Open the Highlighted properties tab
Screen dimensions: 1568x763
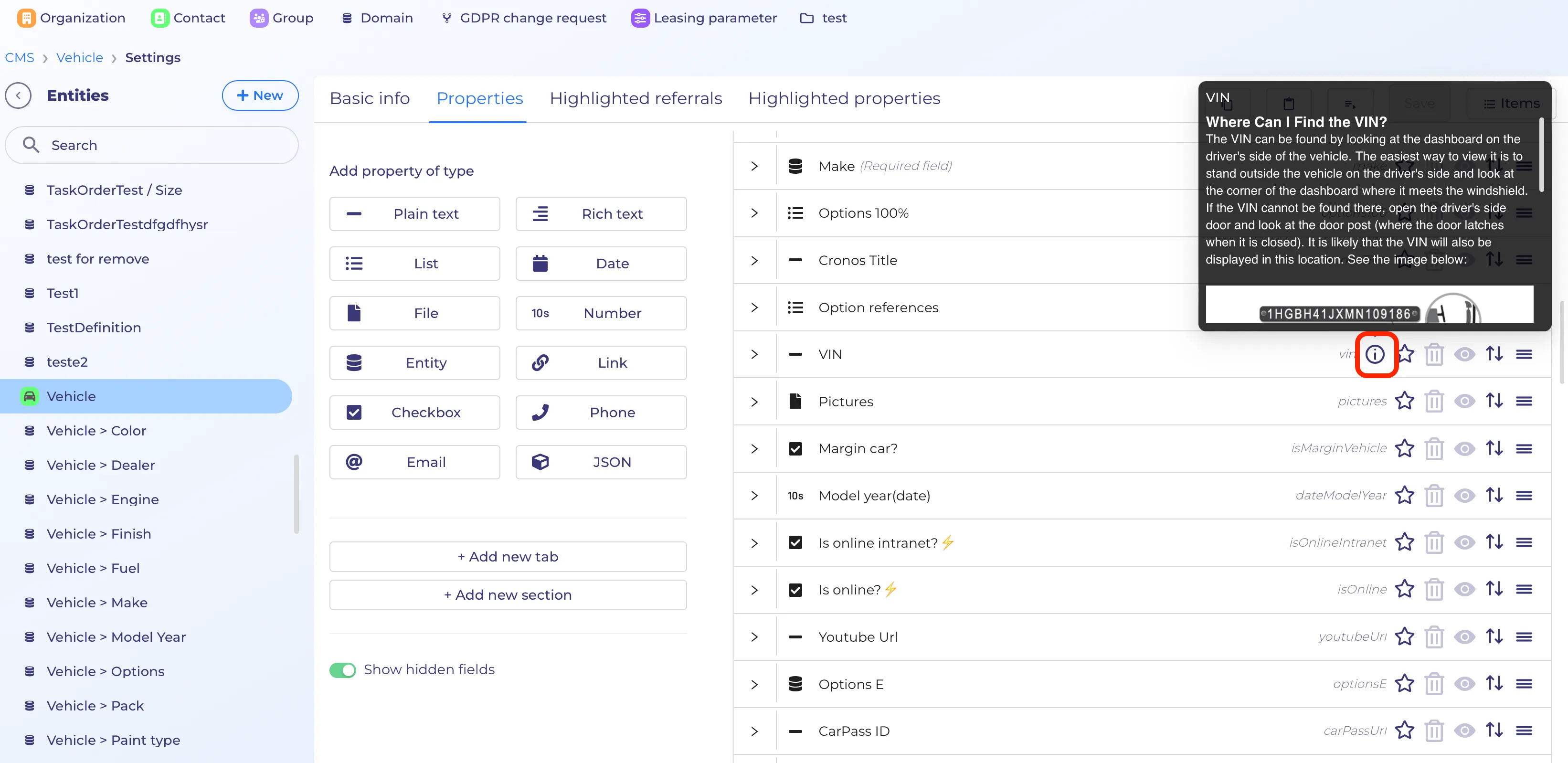pos(844,99)
